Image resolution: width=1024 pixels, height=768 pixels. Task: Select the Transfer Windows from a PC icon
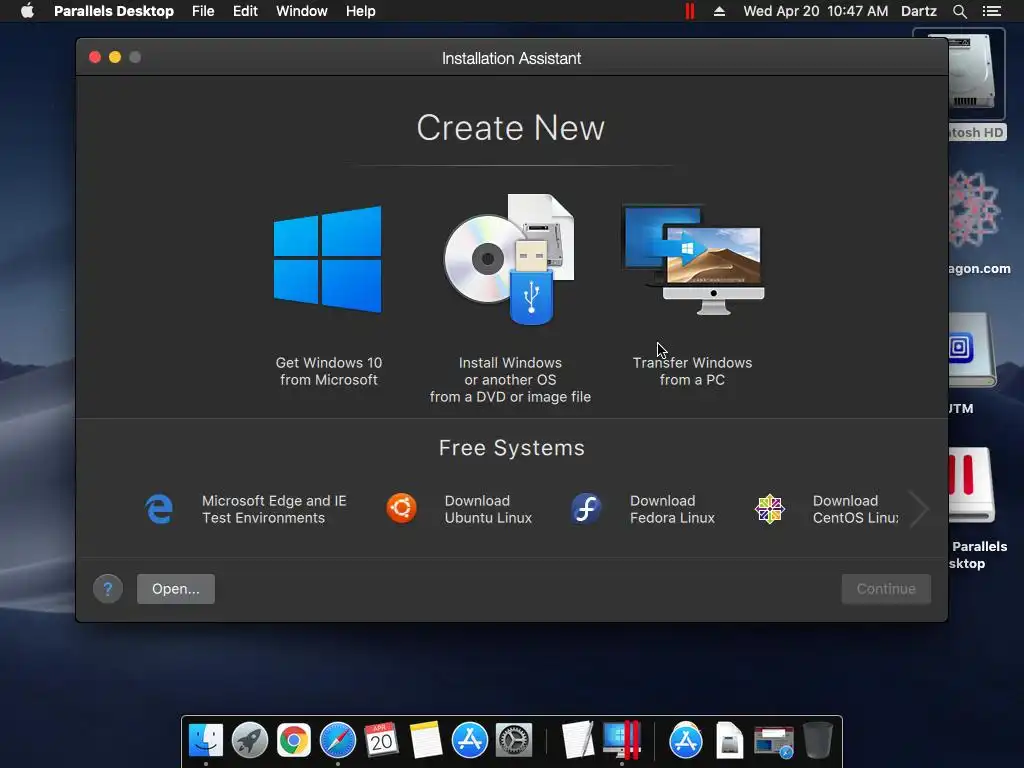pos(694,259)
